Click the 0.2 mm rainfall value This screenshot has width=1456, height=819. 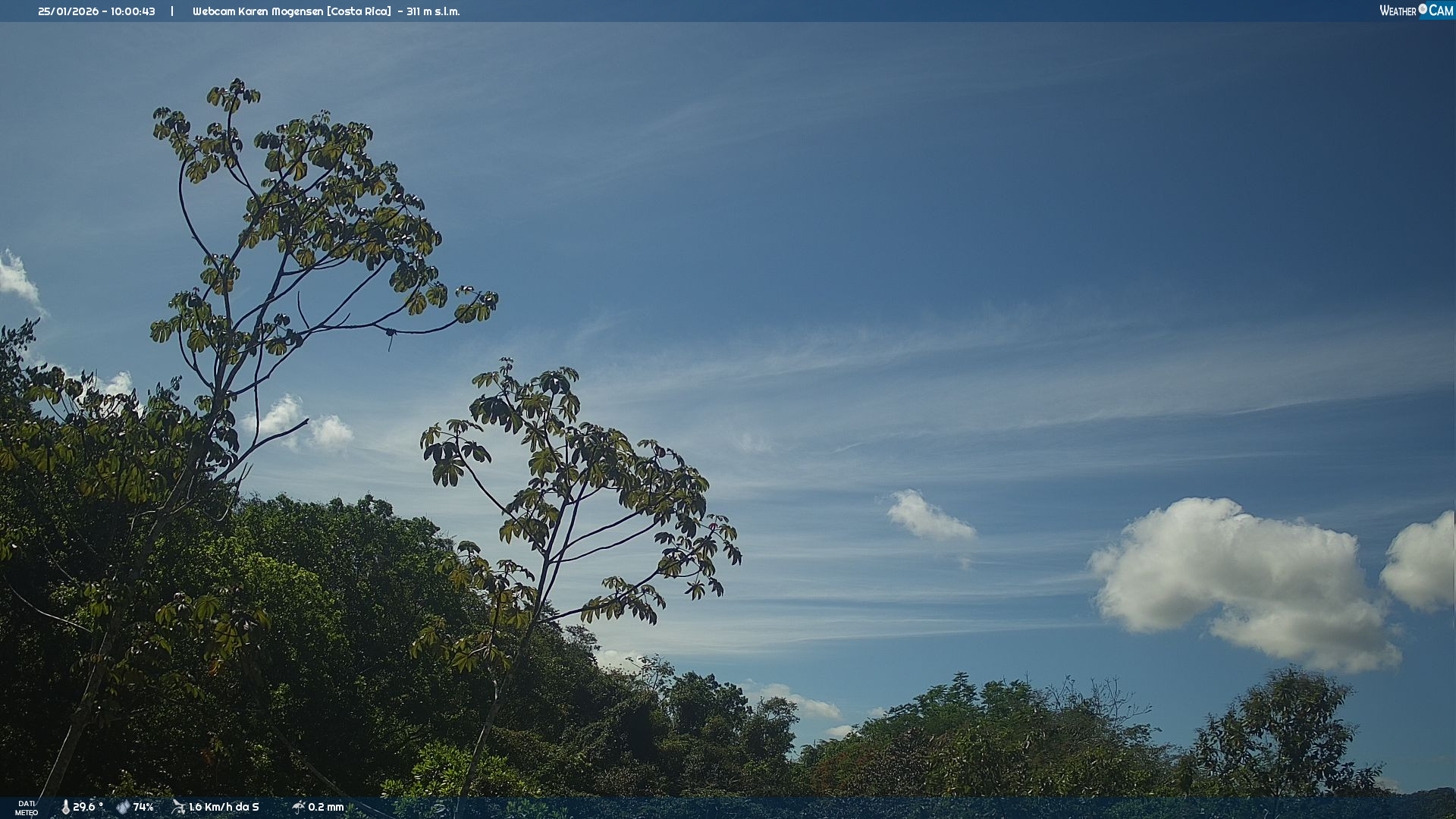(x=326, y=807)
